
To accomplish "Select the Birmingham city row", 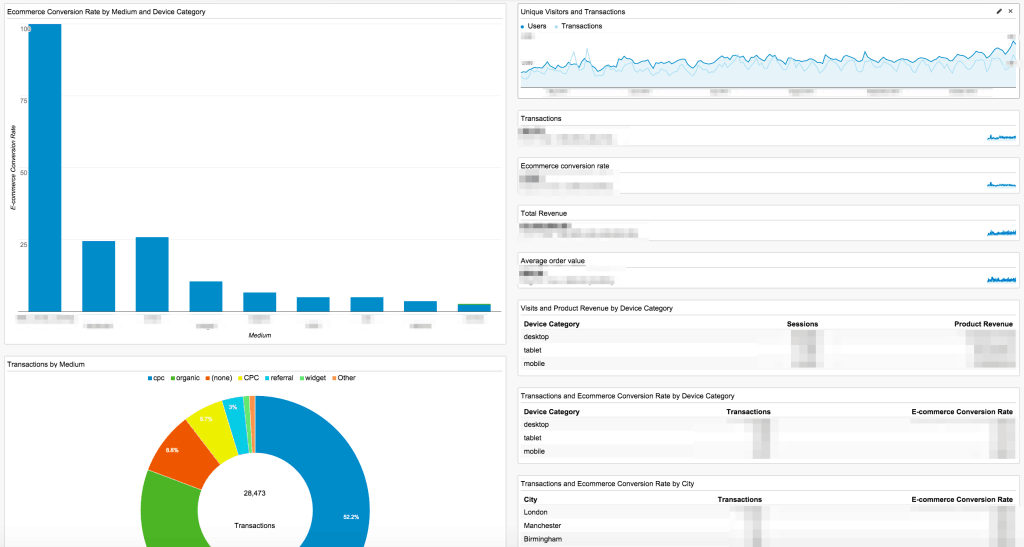I will click(768, 539).
